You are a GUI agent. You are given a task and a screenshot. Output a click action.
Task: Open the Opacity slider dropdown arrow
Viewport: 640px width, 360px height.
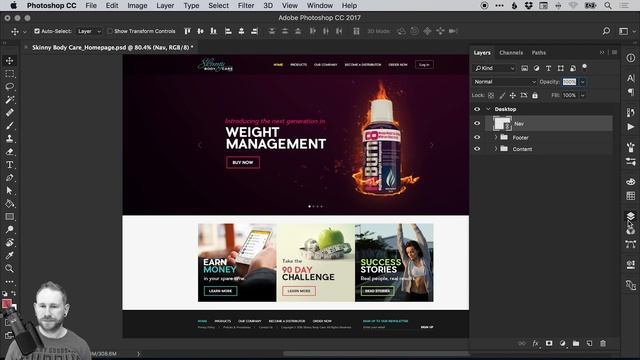[x=583, y=82]
